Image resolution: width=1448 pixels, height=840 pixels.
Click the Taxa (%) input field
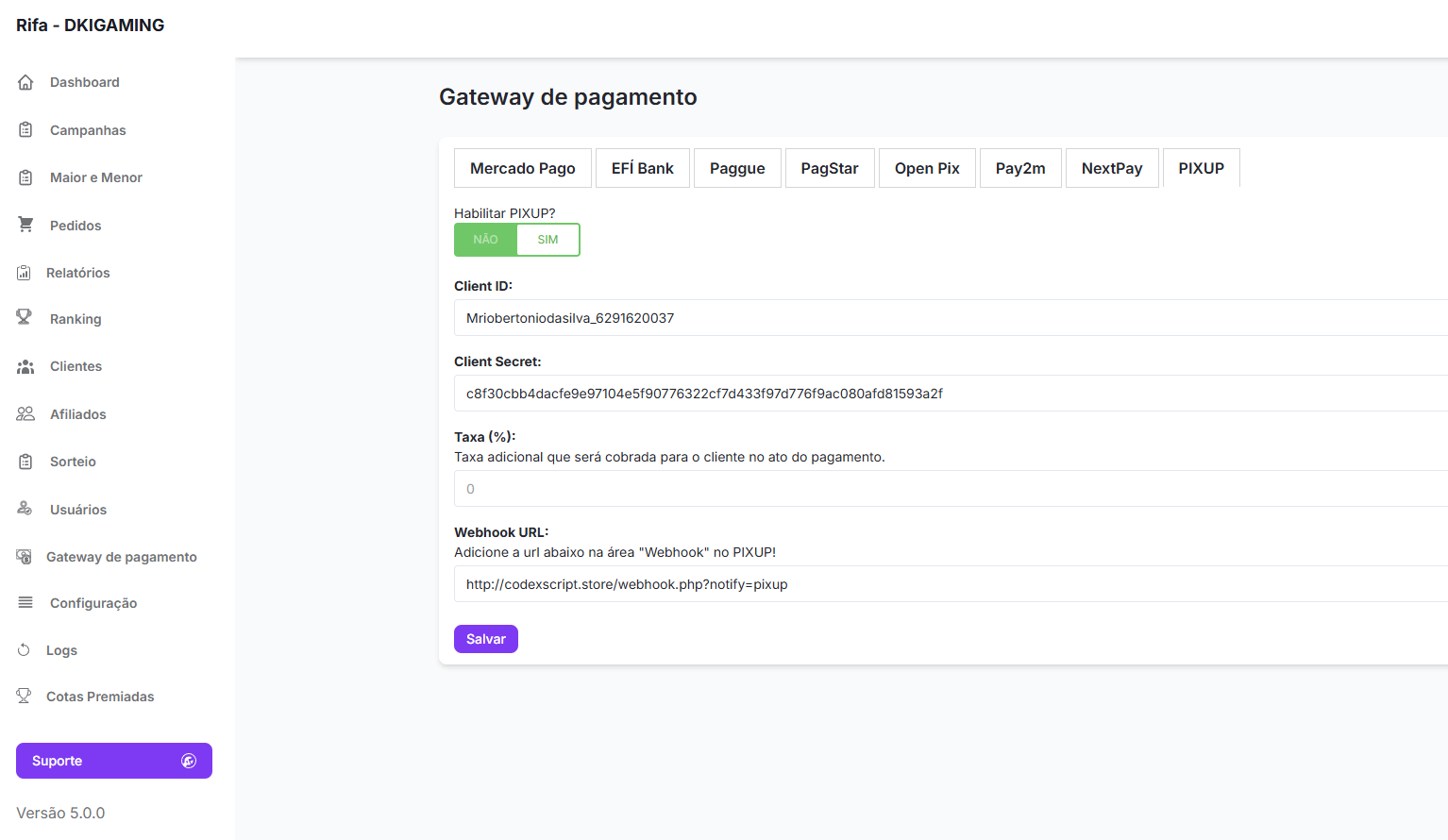tap(944, 489)
